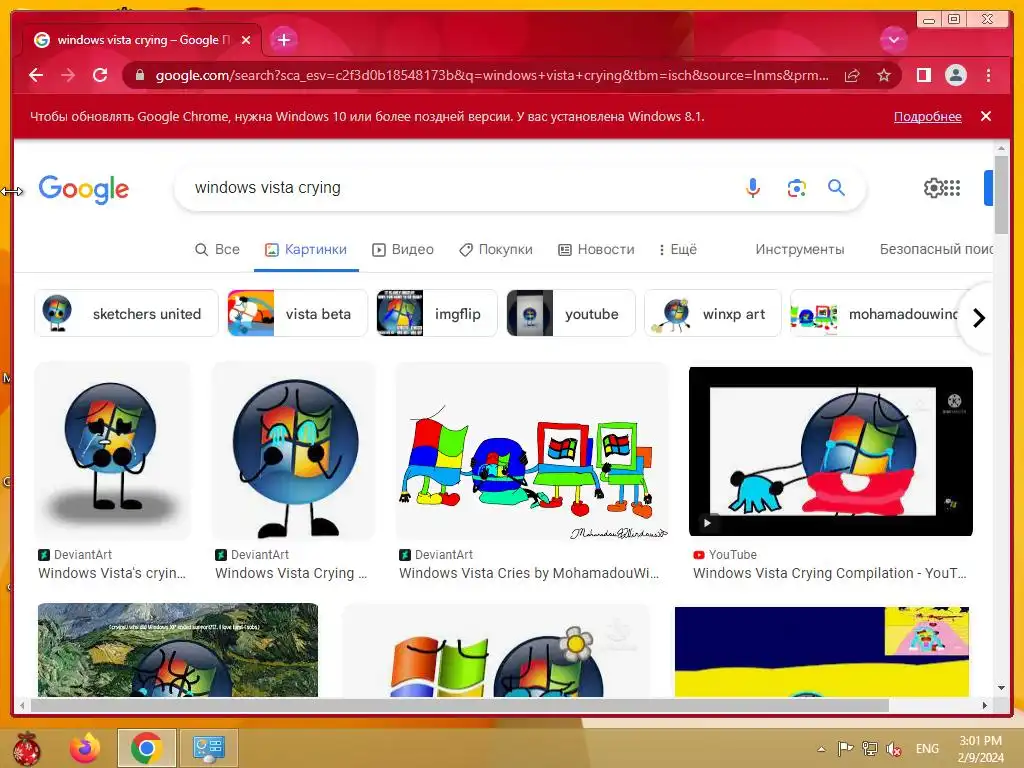
Task: Open Chrome's three-dot menu
Action: (x=988, y=75)
